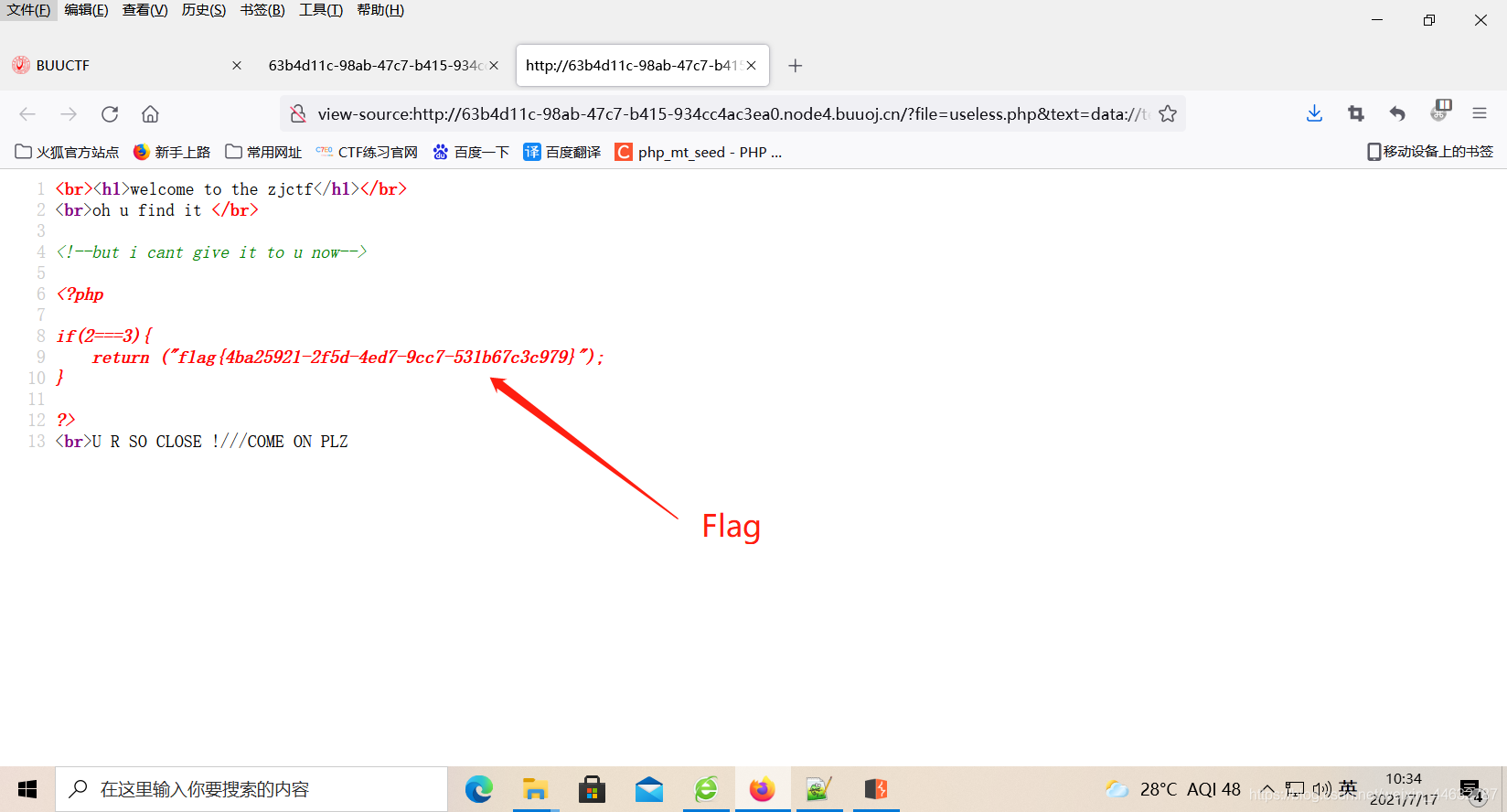Image resolution: width=1507 pixels, height=812 pixels.
Task: Close the 63b4d11c-98ab middle tab
Action: 494,66
